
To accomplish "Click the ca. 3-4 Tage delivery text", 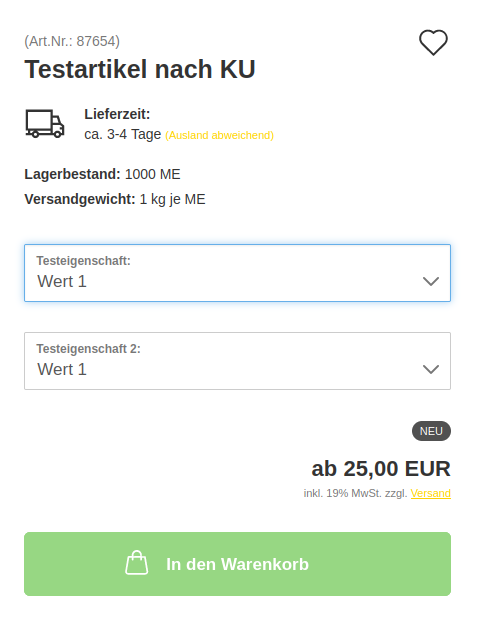I will [x=122, y=134].
